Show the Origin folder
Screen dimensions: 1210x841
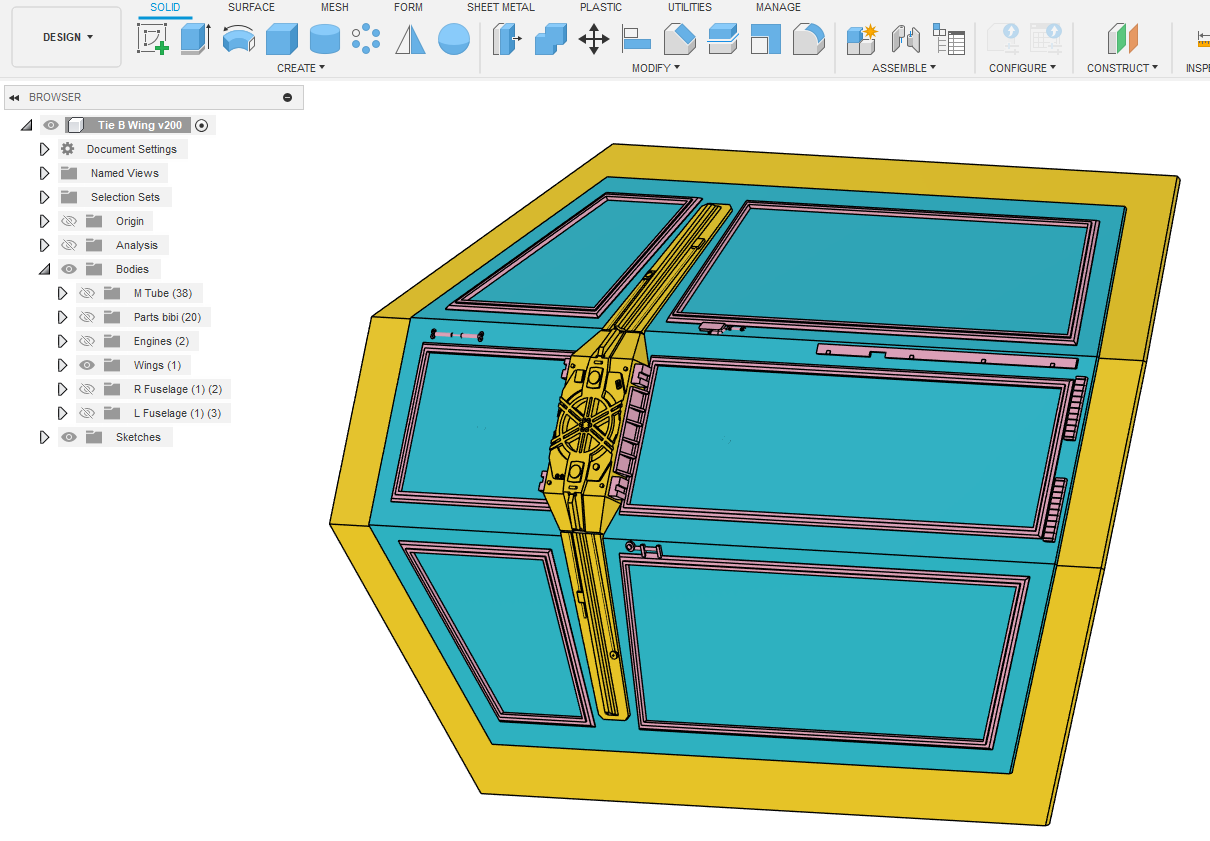tap(69, 221)
